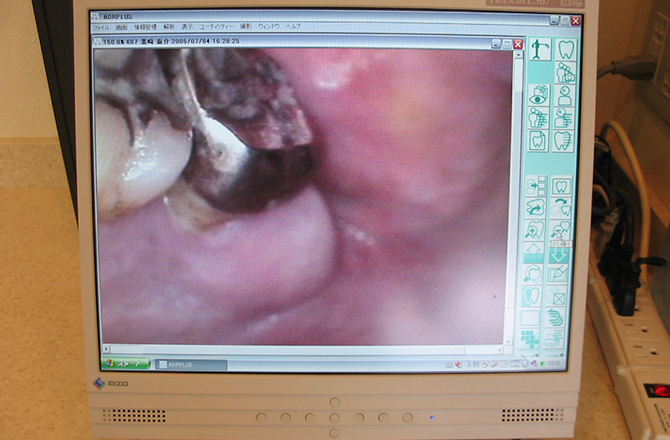
Task: Click the patient head profile icon
Action: [x=565, y=96]
